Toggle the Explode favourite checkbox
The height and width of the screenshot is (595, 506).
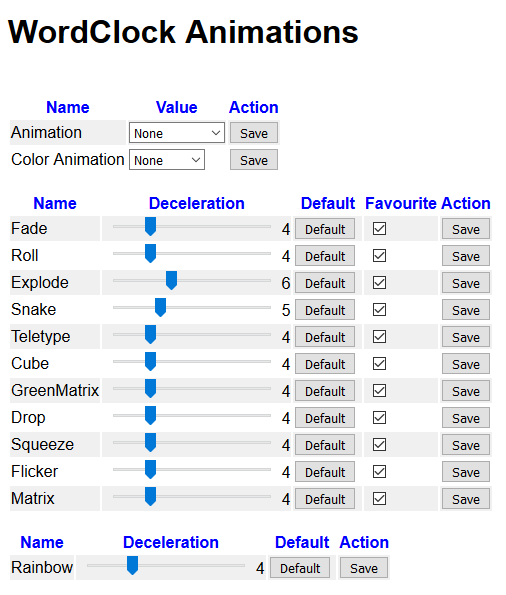point(379,283)
